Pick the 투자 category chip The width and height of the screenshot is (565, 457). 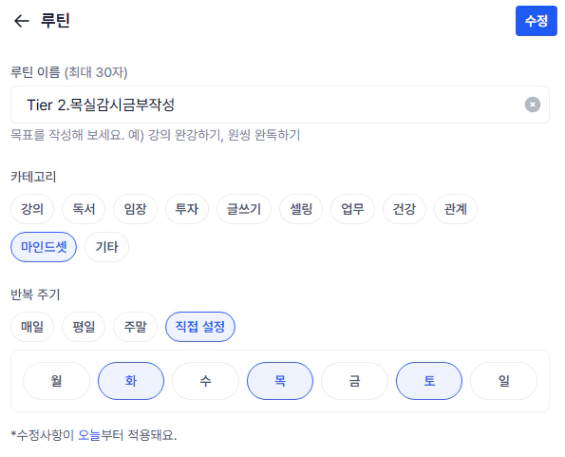tap(187, 209)
